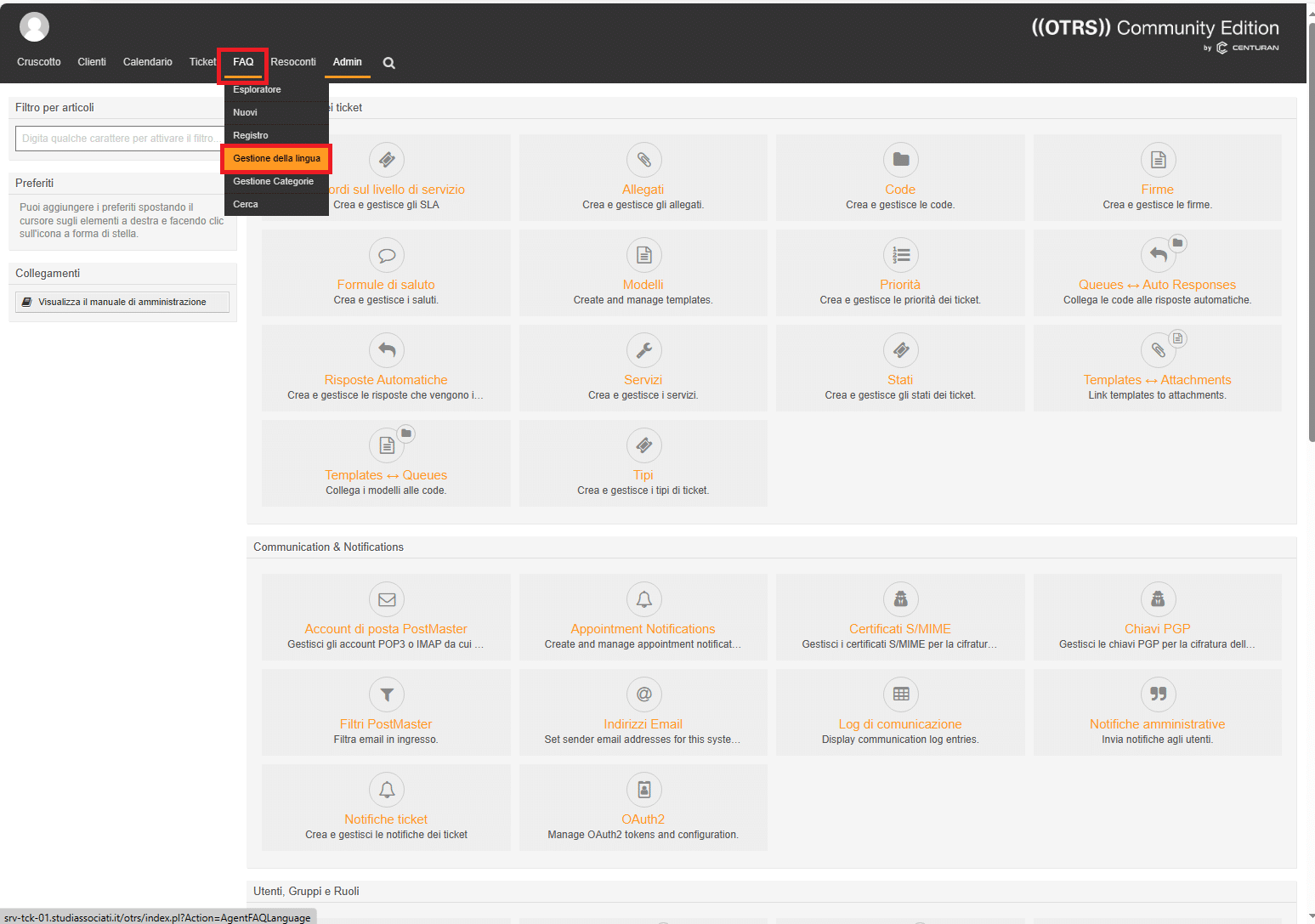This screenshot has height=924, width=1315.
Task: Click the Filtro per articoli input field
Action: click(119, 139)
